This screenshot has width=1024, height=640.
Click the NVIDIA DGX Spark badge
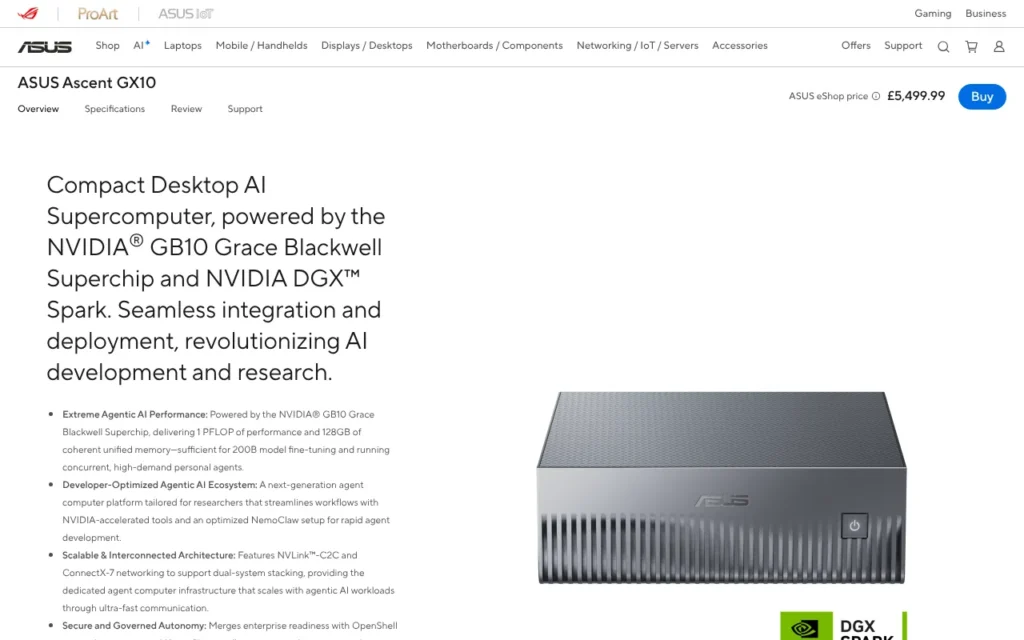[843, 626]
